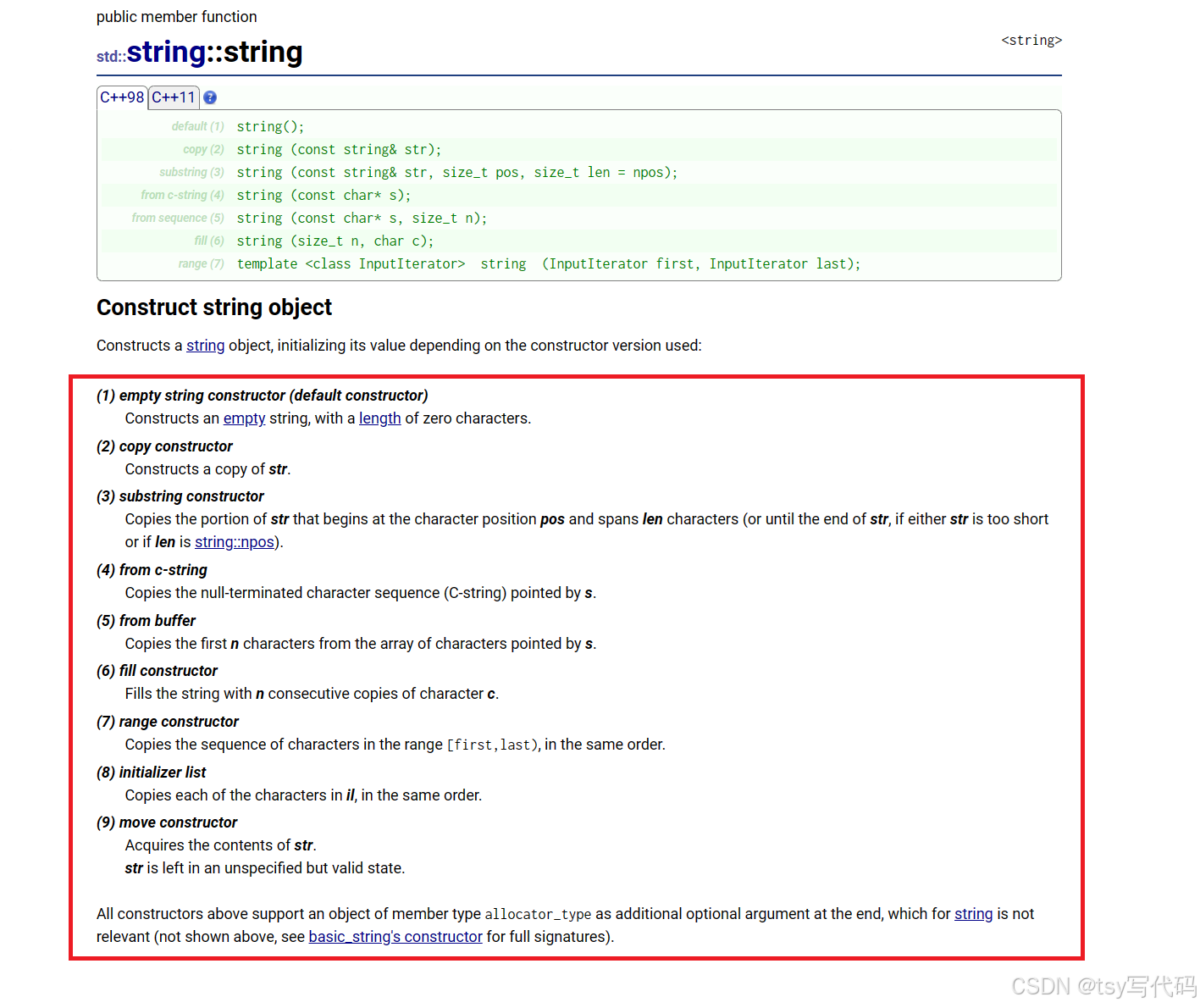Click the 'string (const string& str);' declaration

click(x=340, y=149)
